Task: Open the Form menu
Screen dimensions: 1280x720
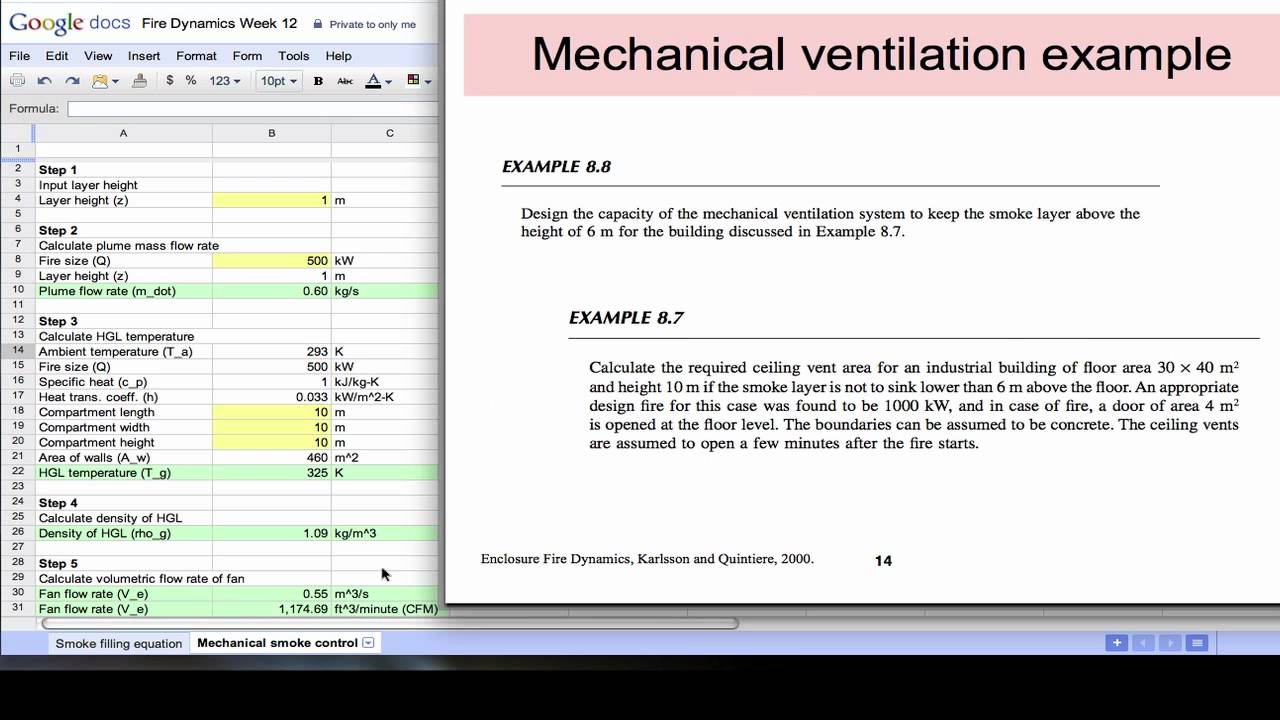Action: (247, 56)
